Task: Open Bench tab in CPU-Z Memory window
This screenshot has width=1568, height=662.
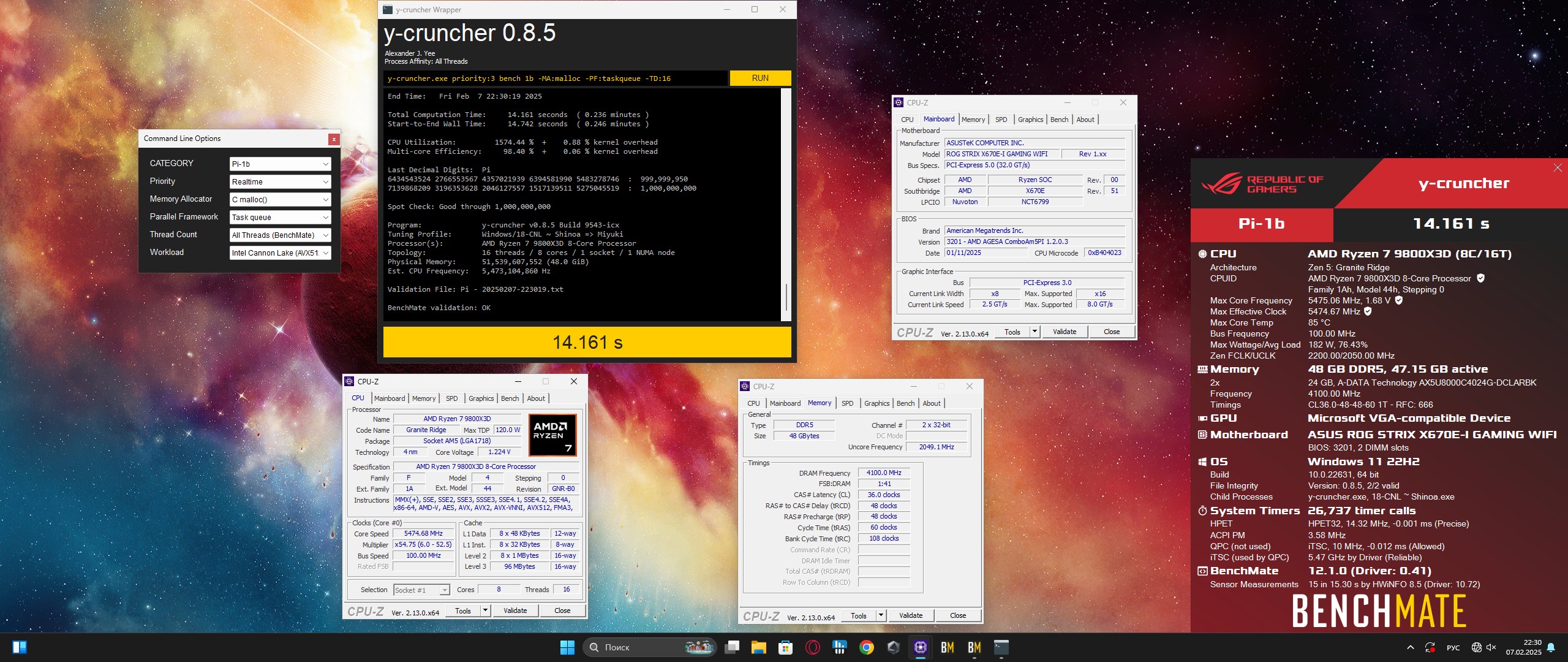Action: pos(906,403)
